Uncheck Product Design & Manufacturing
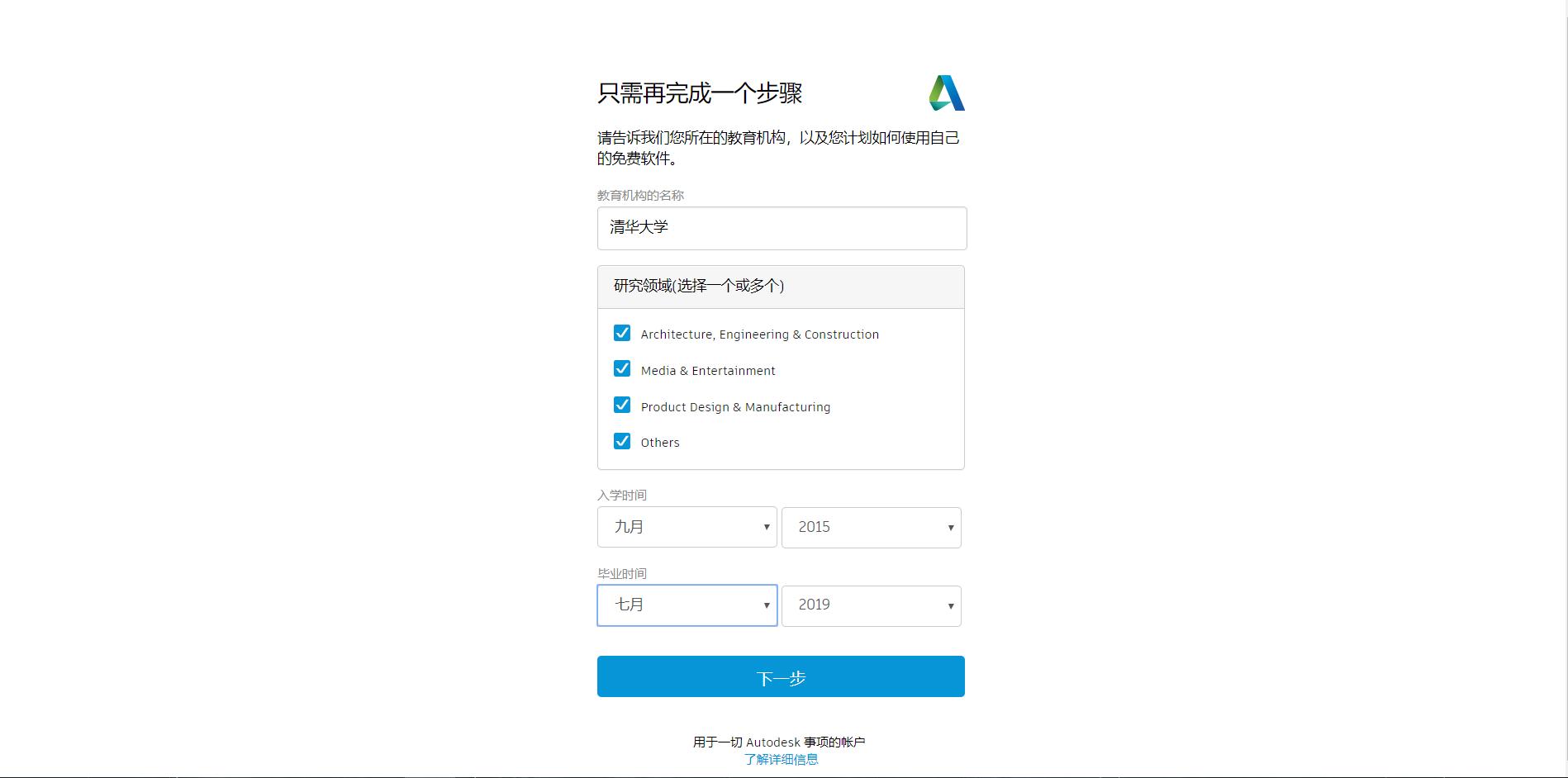The width and height of the screenshot is (1568, 778). coord(622,405)
